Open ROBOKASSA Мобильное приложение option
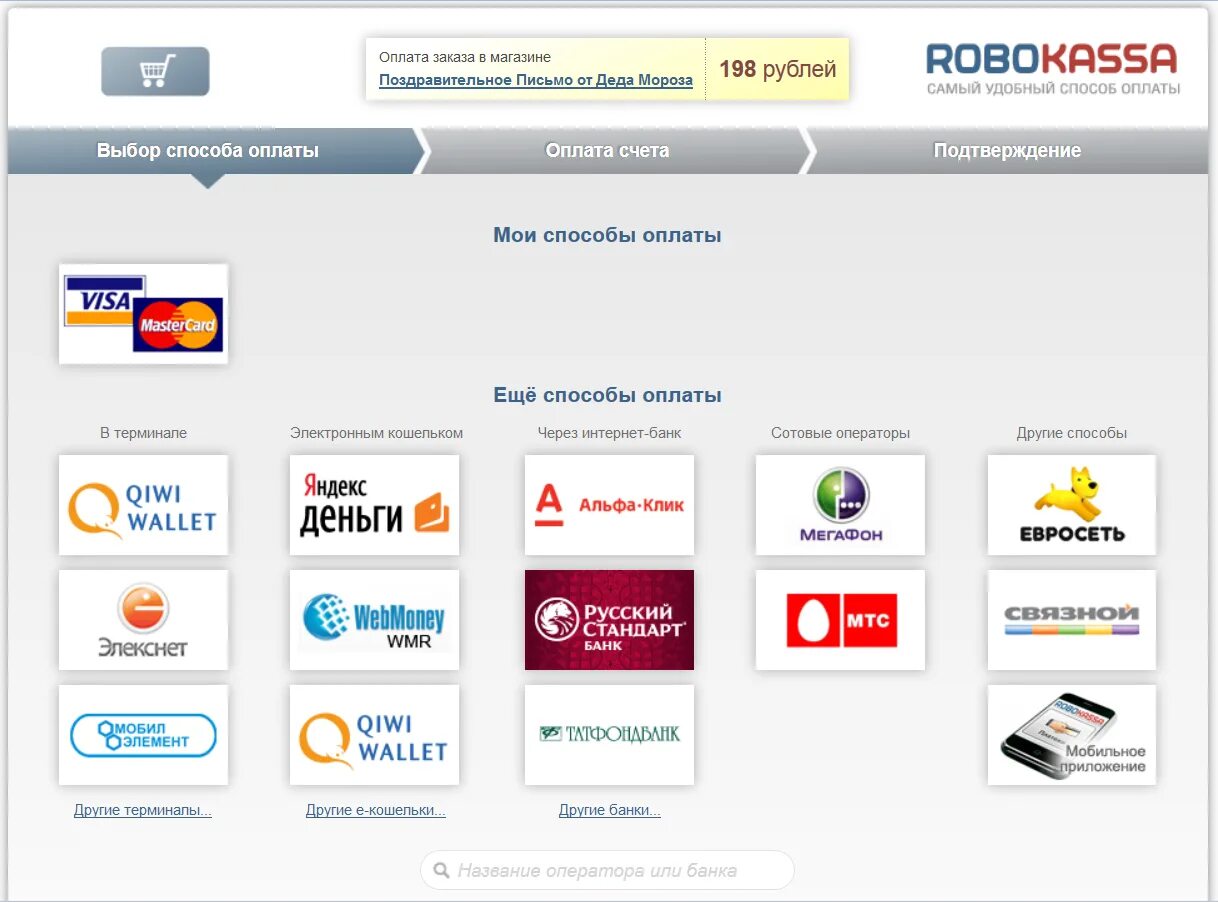Image resolution: width=1218 pixels, height=902 pixels. point(1072,735)
